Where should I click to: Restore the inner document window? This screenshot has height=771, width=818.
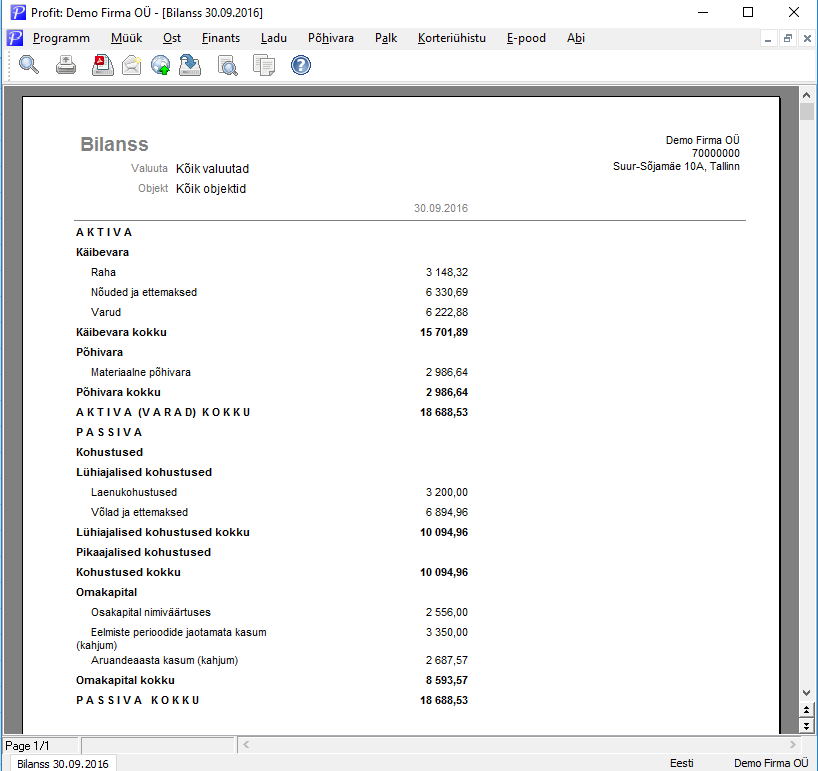pyautogui.click(x=788, y=38)
